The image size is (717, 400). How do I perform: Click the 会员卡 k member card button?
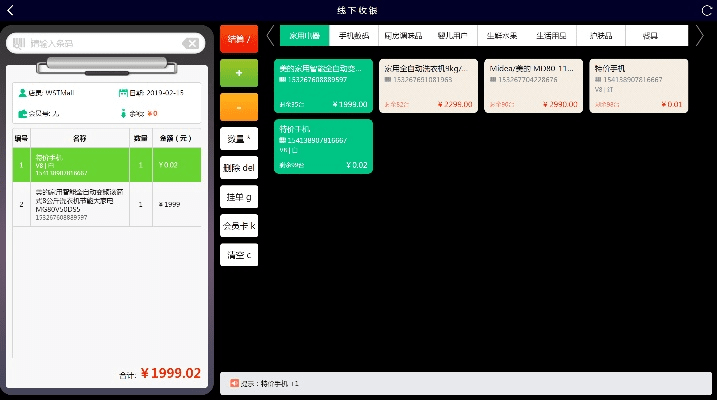(x=239, y=226)
